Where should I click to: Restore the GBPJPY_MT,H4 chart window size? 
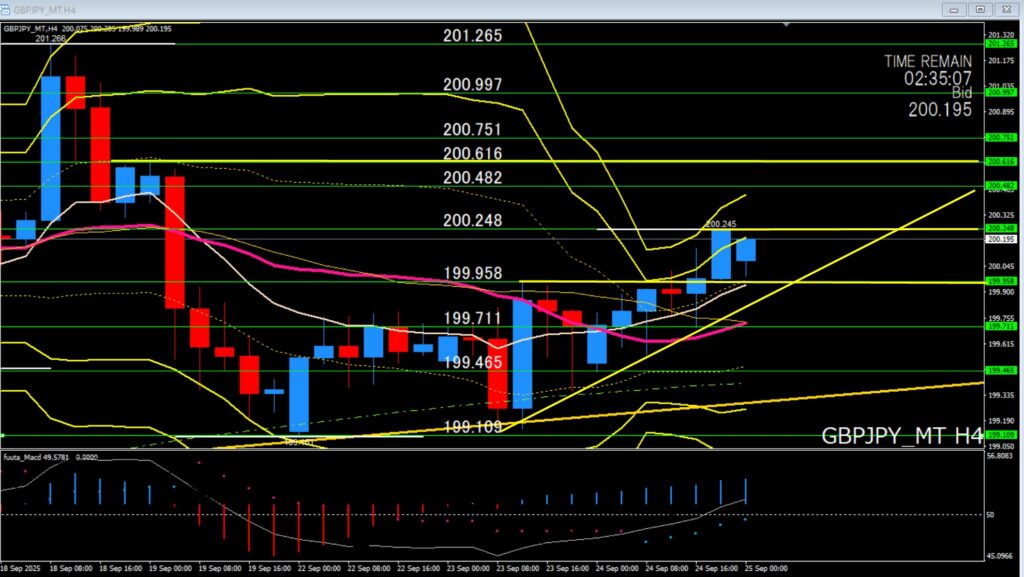pos(980,9)
